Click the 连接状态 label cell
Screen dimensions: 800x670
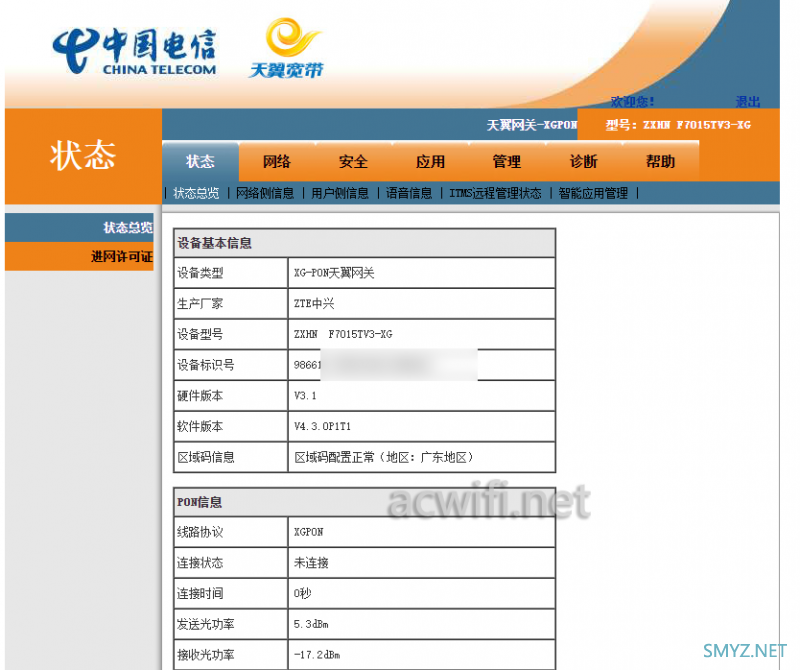pyautogui.click(x=231, y=563)
